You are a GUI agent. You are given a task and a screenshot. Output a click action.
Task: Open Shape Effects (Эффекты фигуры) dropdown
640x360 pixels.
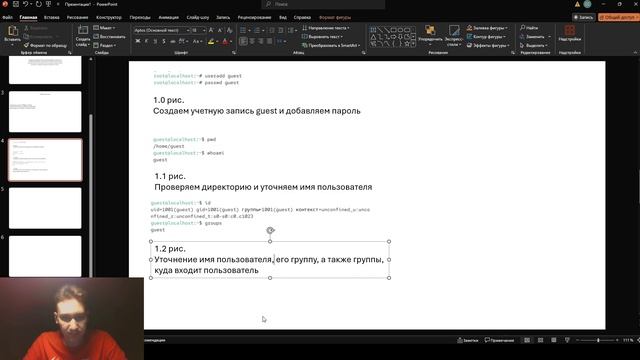tap(488, 46)
